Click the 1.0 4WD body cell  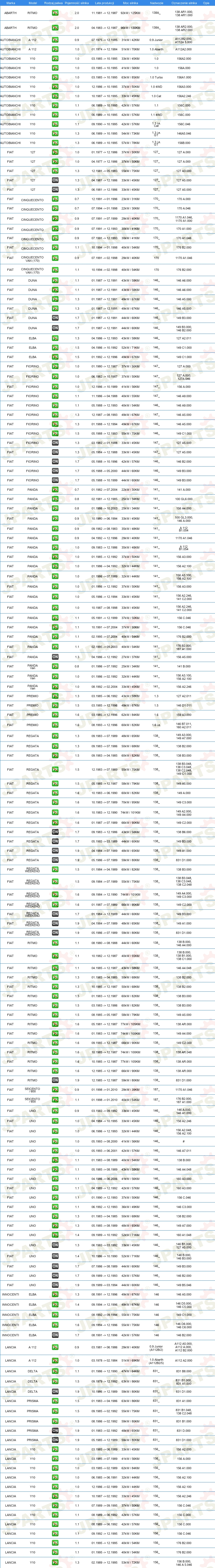pos(156,86)
